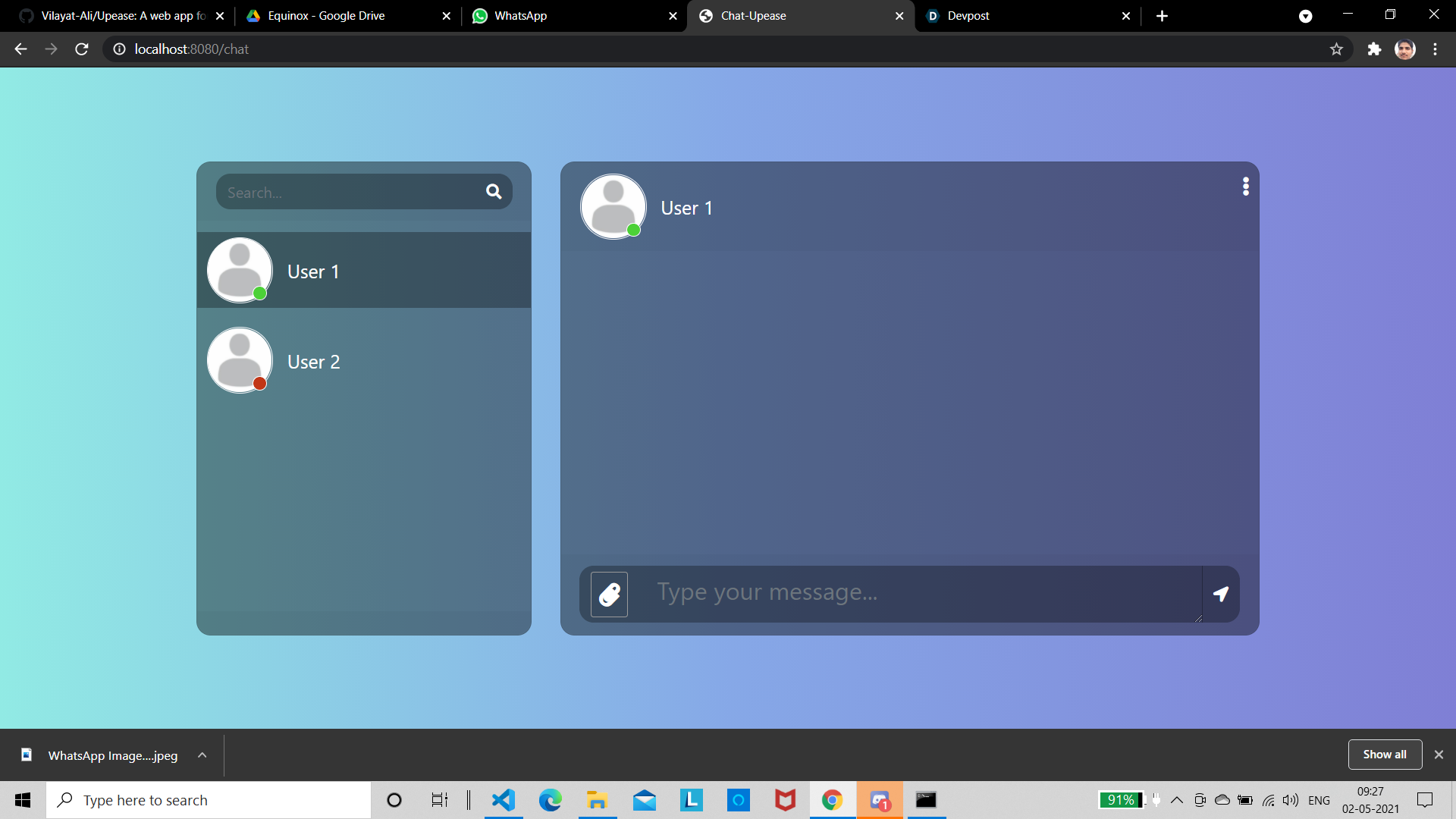Click the search magnifier icon in contacts
The width and height of the screenshot is (1456, 819).
point(494,192)
